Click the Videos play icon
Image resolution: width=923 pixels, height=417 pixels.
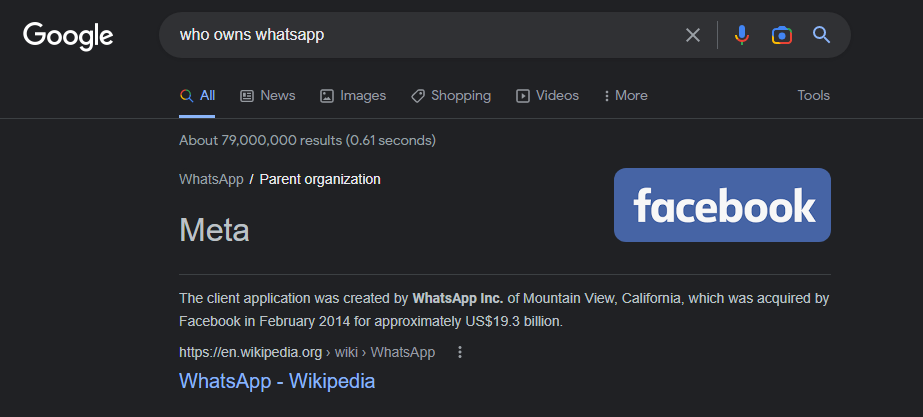point(523,96)
